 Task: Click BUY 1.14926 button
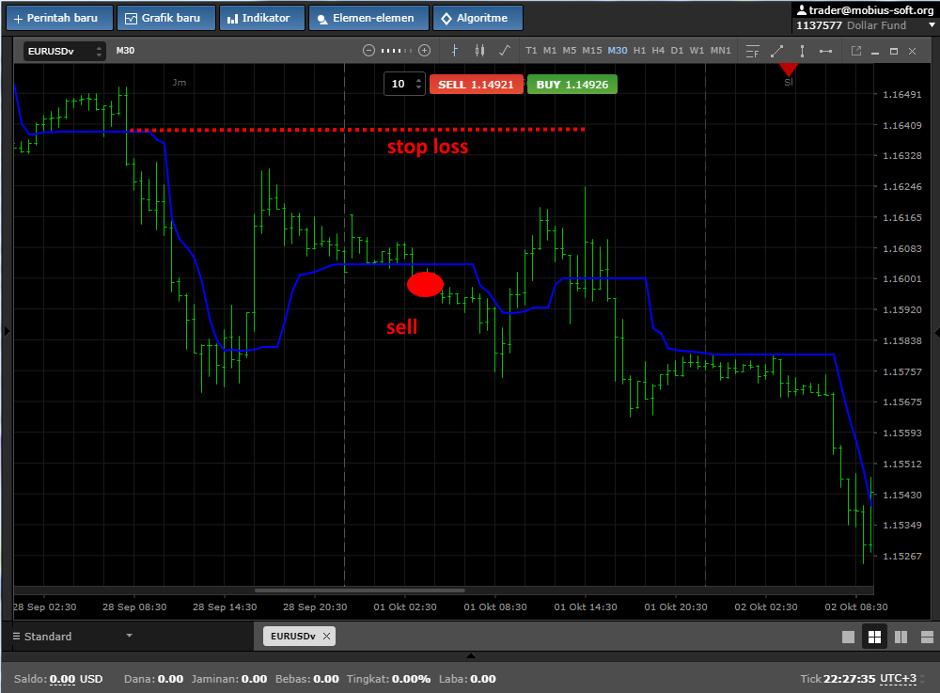coord(572,85)
